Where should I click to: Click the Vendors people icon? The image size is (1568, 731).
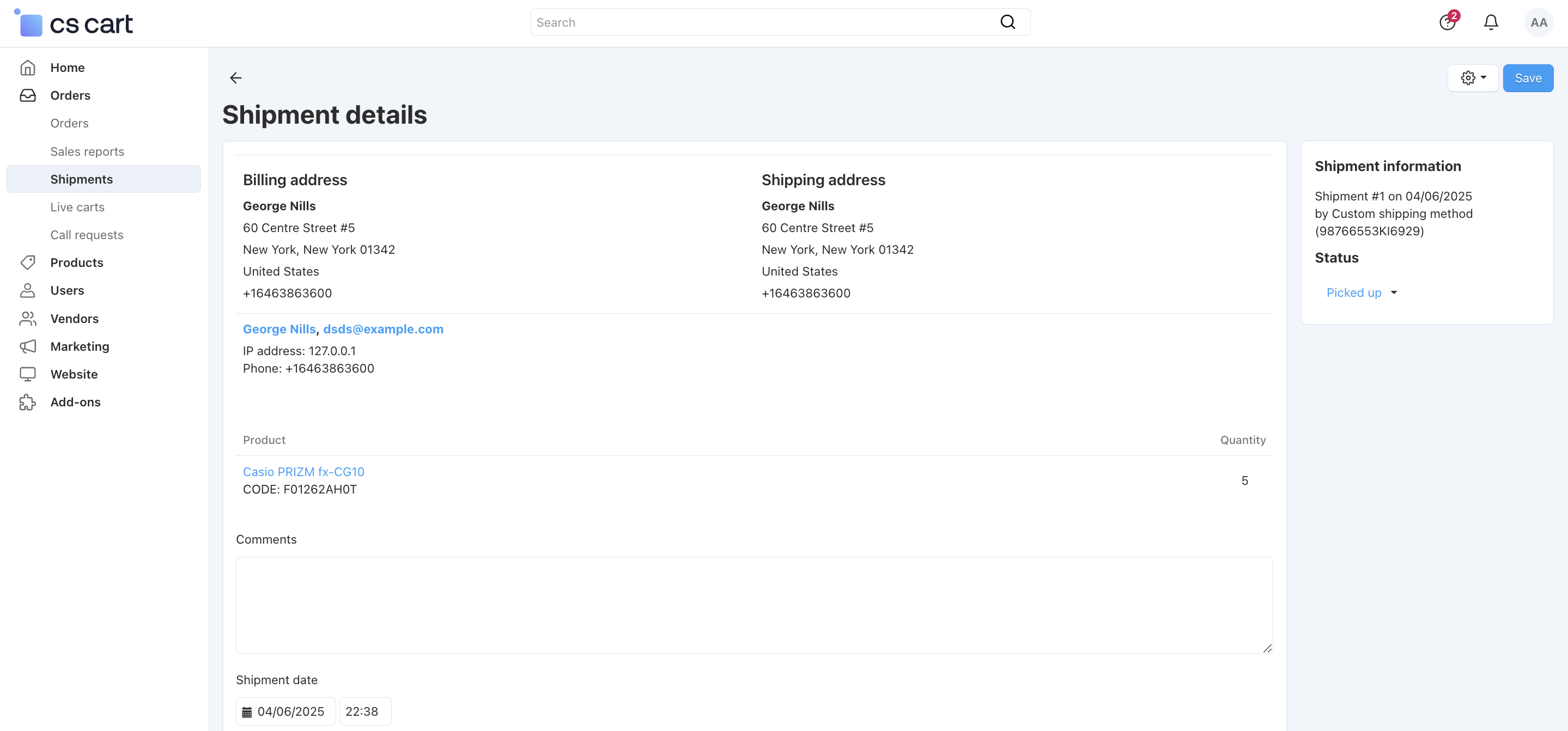pos(27,318)
